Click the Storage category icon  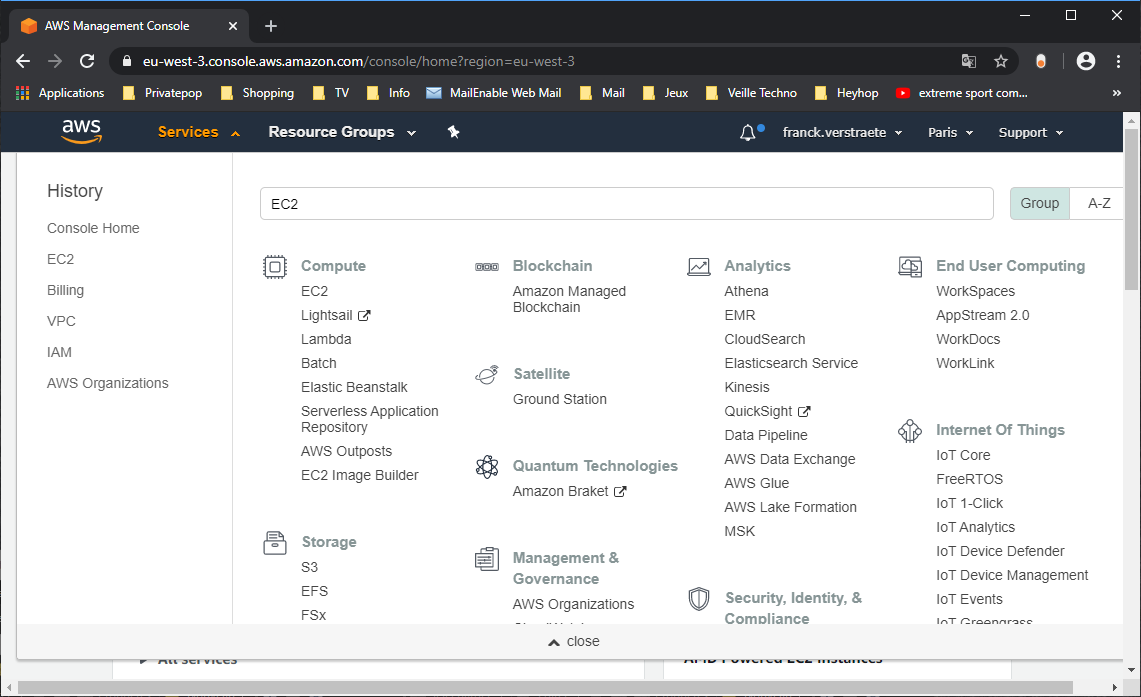(274, 543)
